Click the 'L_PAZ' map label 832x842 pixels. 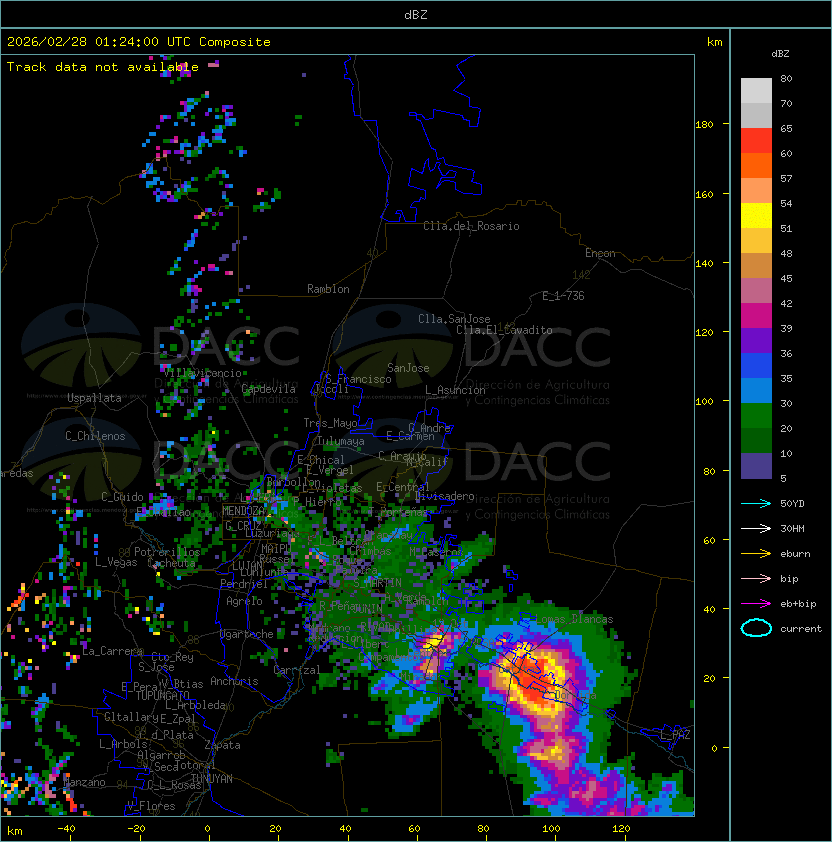[675, 735]
